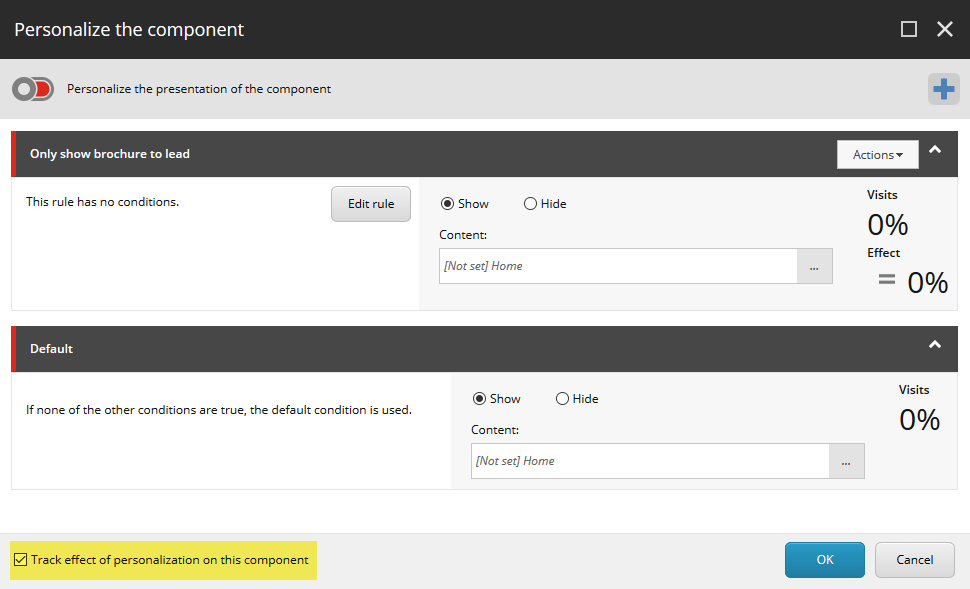Confirm with the OK button

824,560
